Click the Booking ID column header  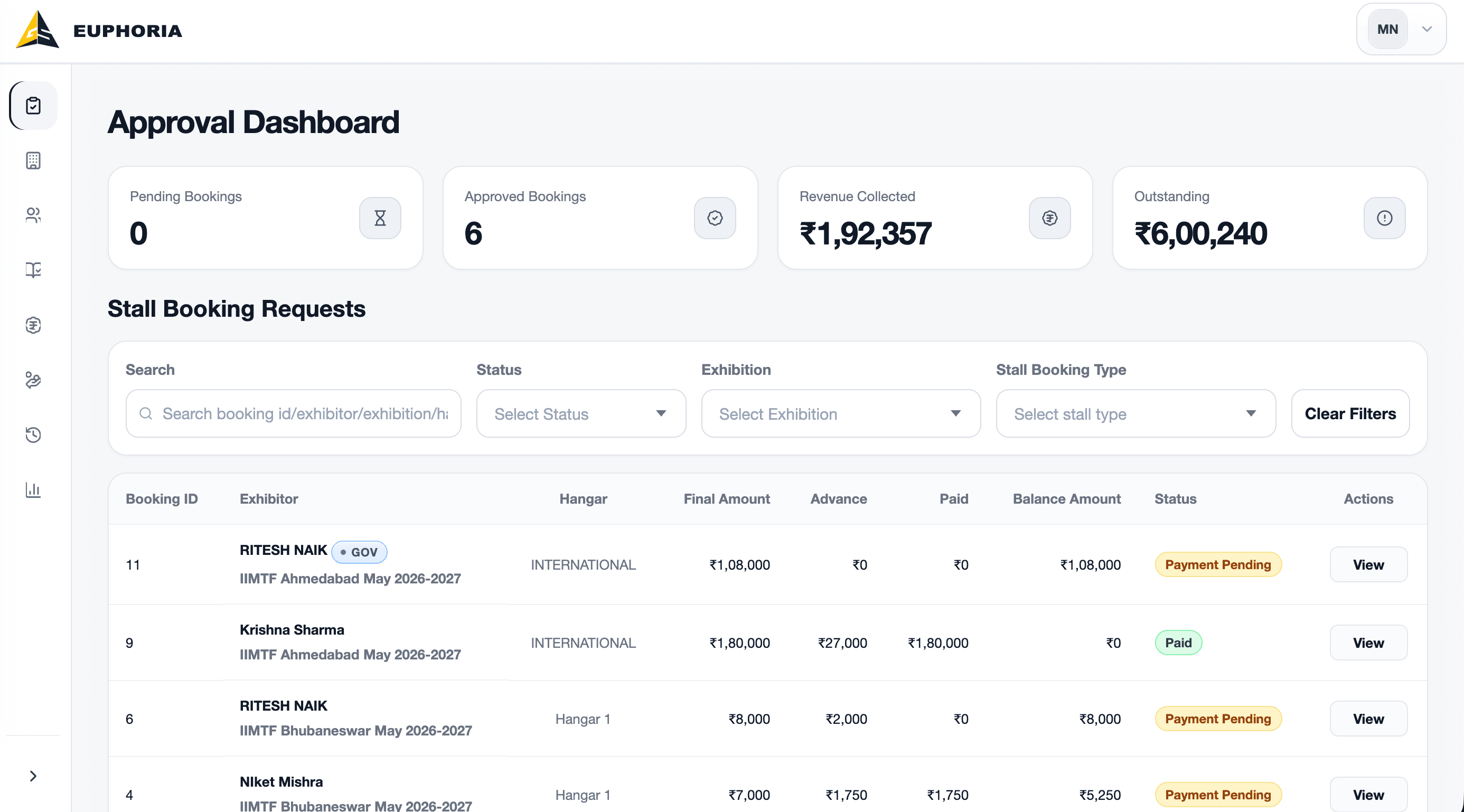click(162, 499)
